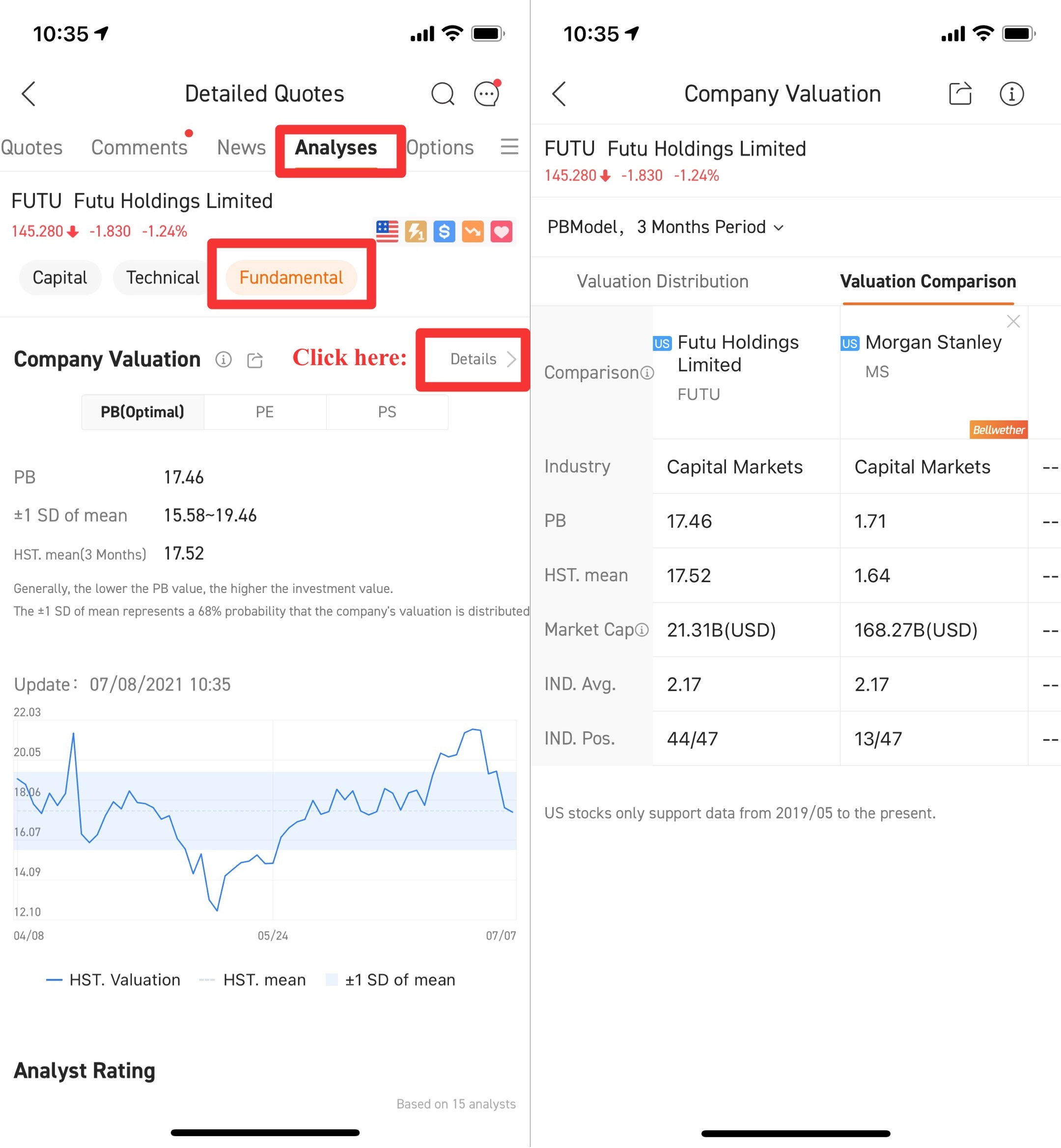Open the info icon next to Company Valuation heading
Screen dimensions: 1061x1148
click(223, 360)
